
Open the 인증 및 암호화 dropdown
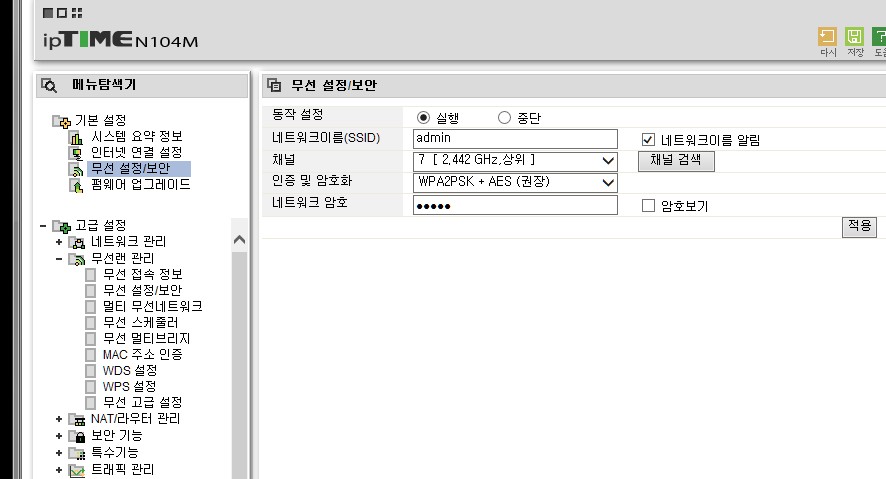[x=515, y=182]
